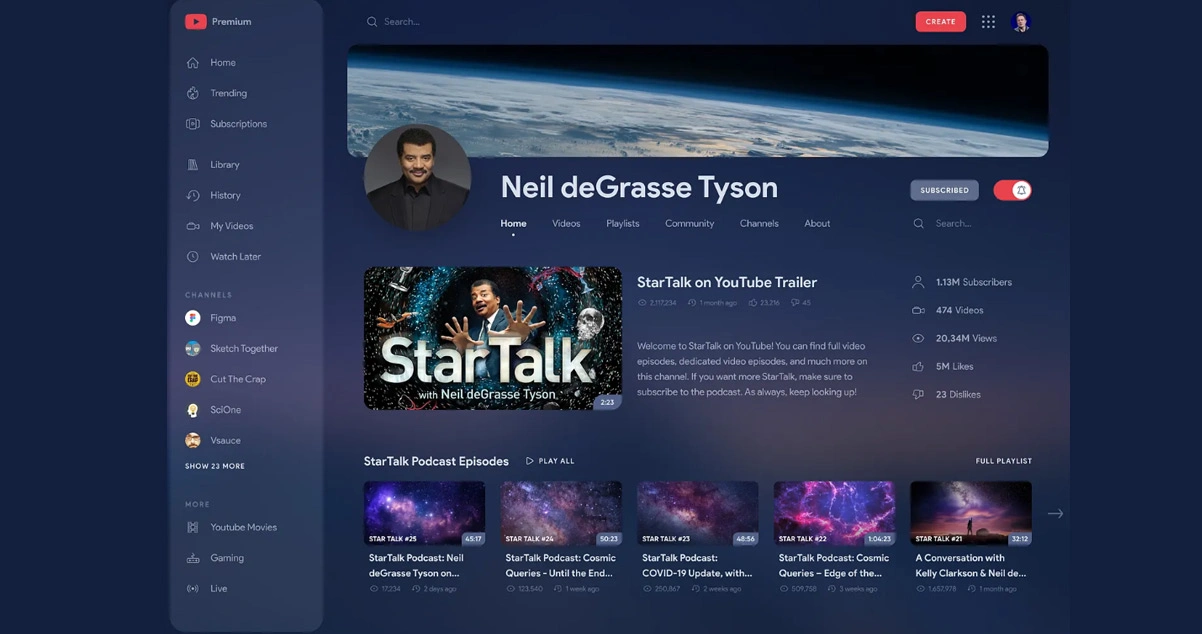Viewport: 1202px width, 634px height.
Task: Show next playlist videos with the arrow
Action: pos(1055,514)
